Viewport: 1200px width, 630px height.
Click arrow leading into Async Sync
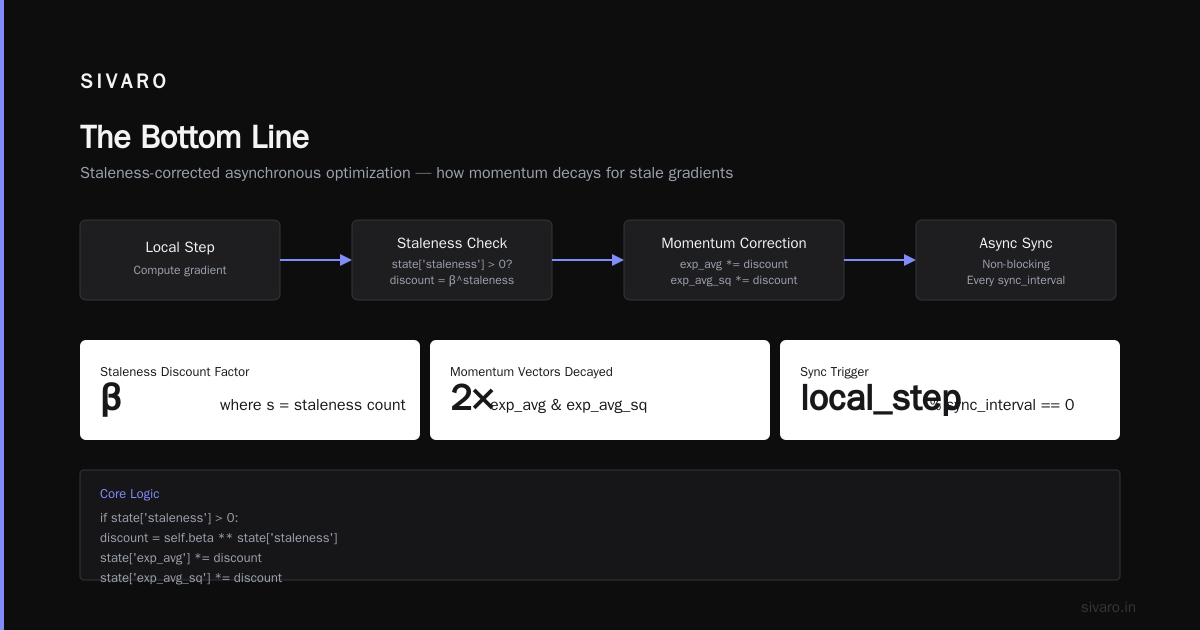point(880,260)
